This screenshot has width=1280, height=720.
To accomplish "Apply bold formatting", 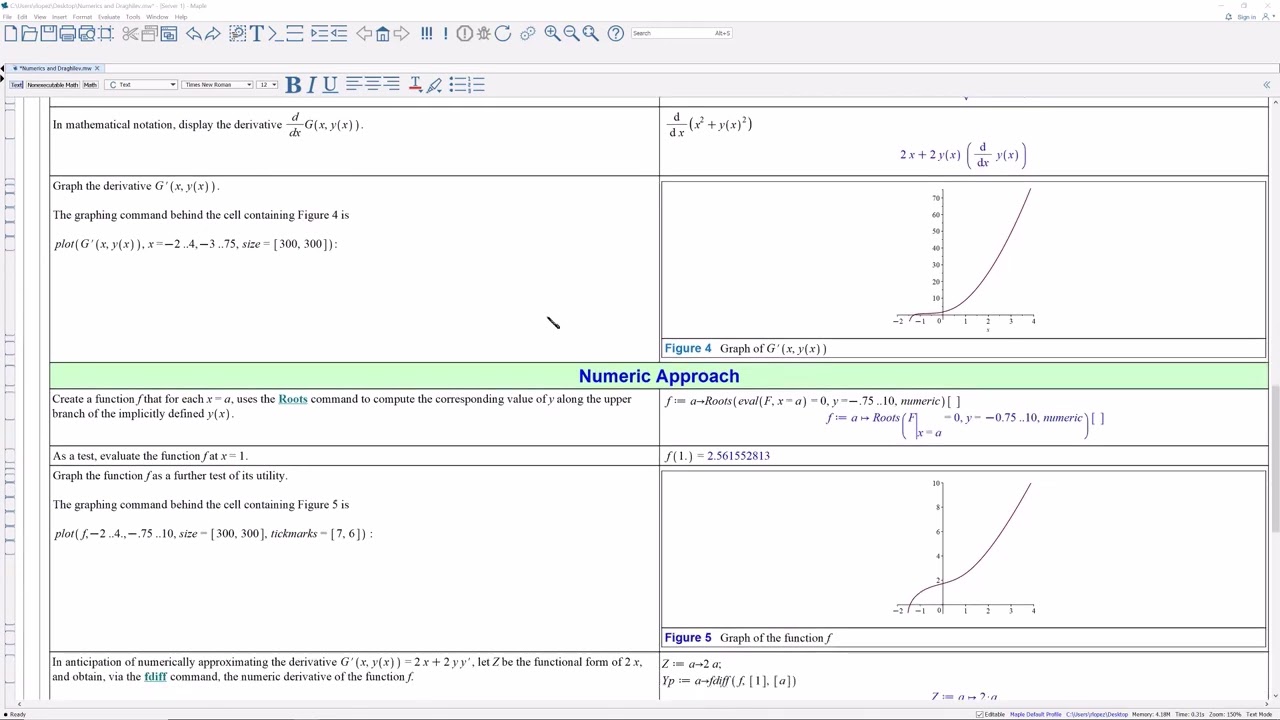I will point(293,85).
